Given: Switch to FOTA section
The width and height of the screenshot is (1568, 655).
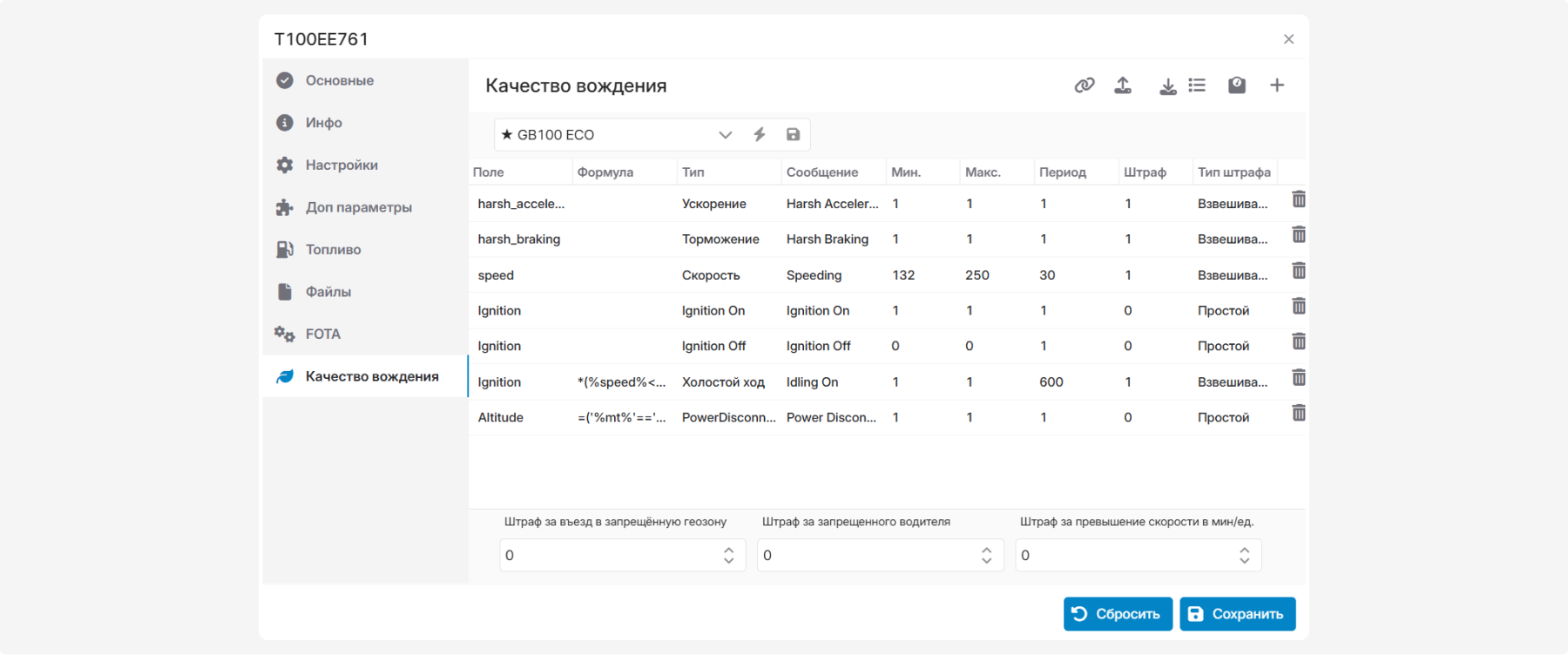Looking at the screenshot, I should coord(365,334).
